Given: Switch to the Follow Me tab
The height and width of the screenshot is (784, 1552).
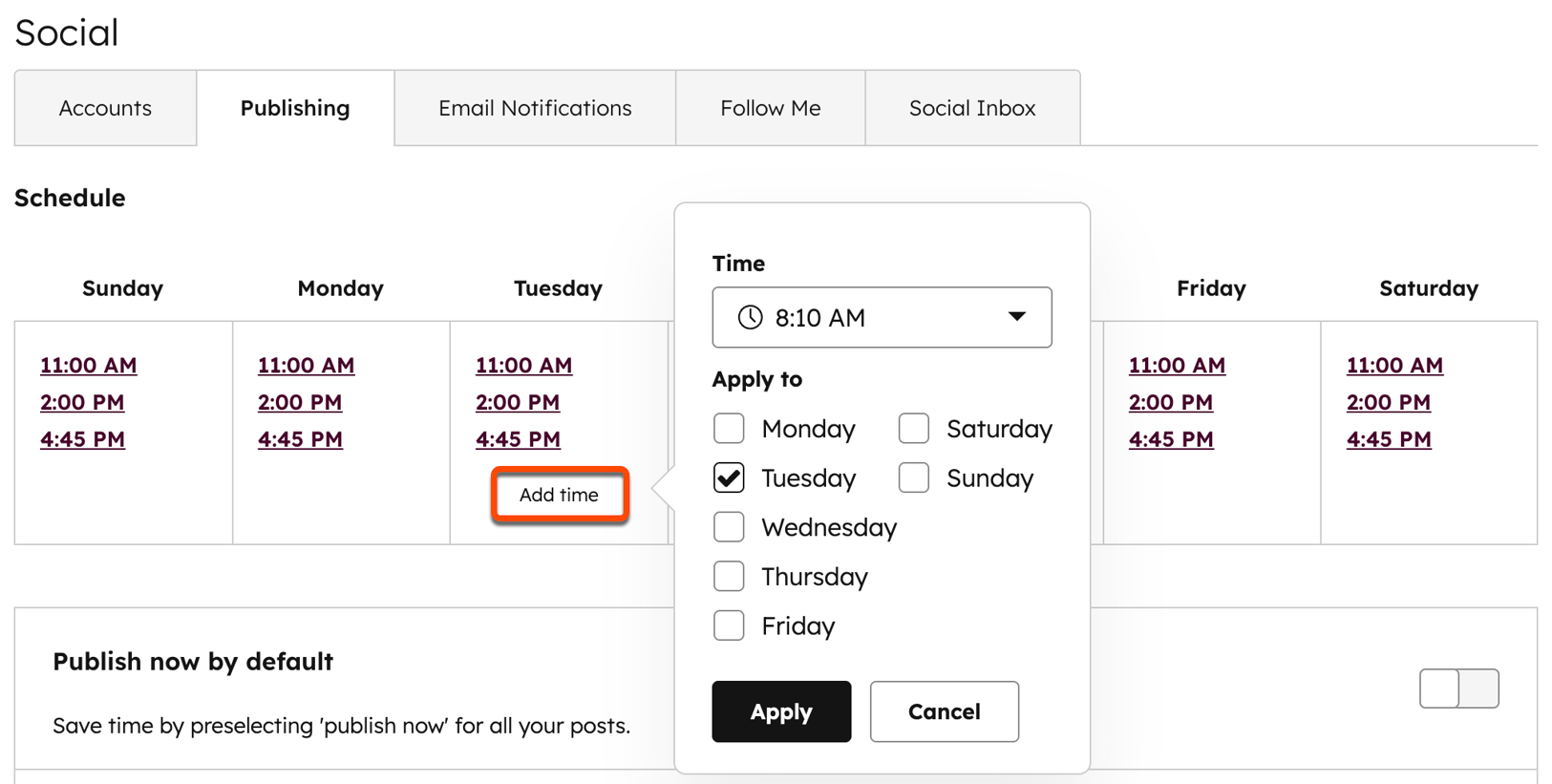Looking at the screenshot, I should click(770, 108).
